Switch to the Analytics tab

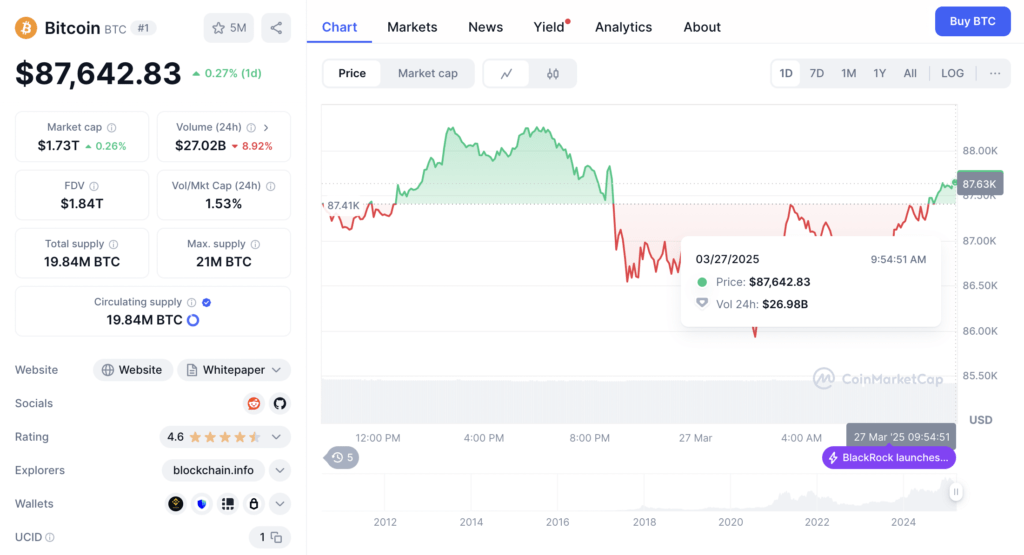[623, 27]
